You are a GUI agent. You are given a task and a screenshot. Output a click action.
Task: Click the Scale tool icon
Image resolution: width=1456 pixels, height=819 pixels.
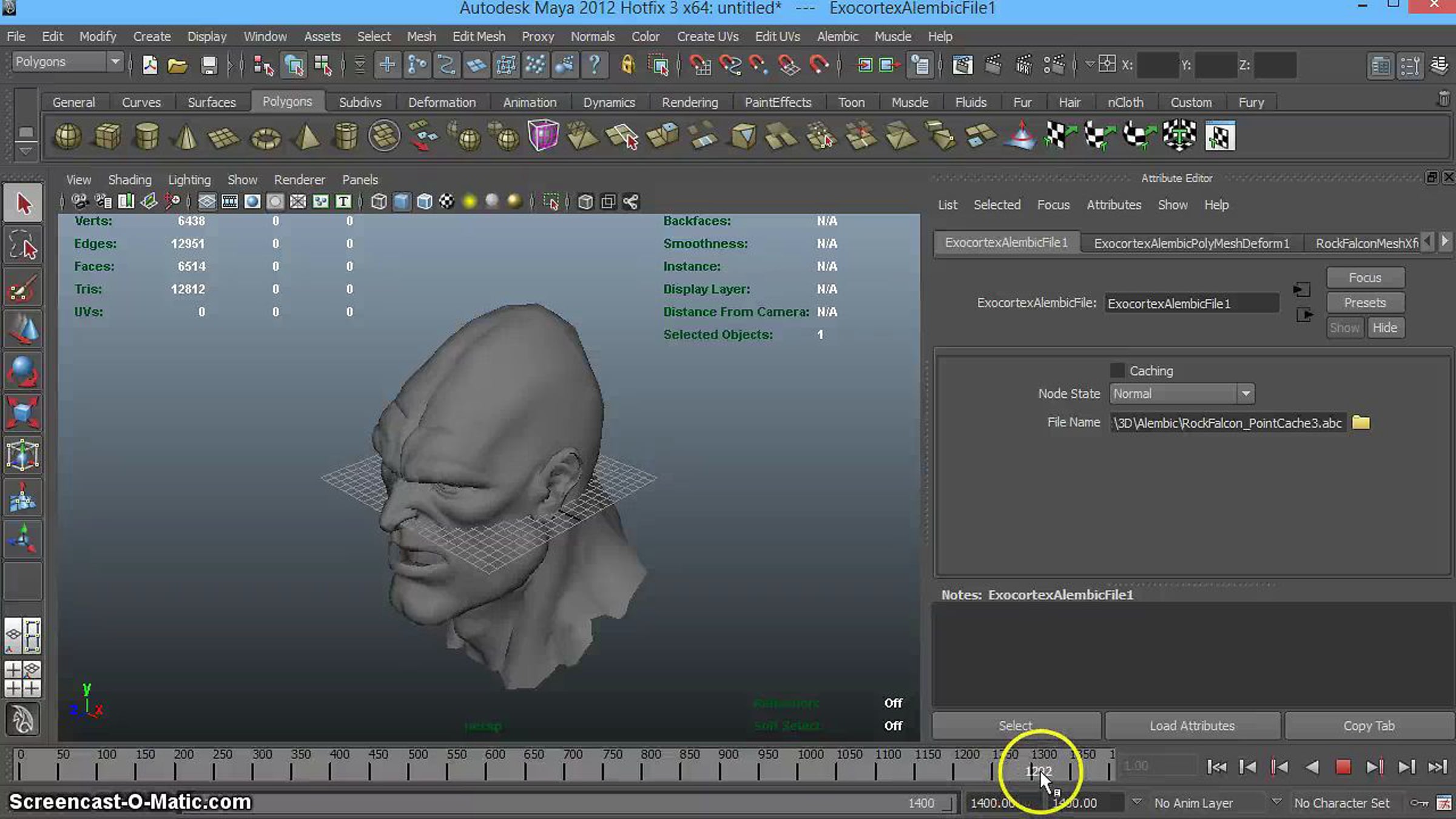pyautogui.click(x=22, y=413)
